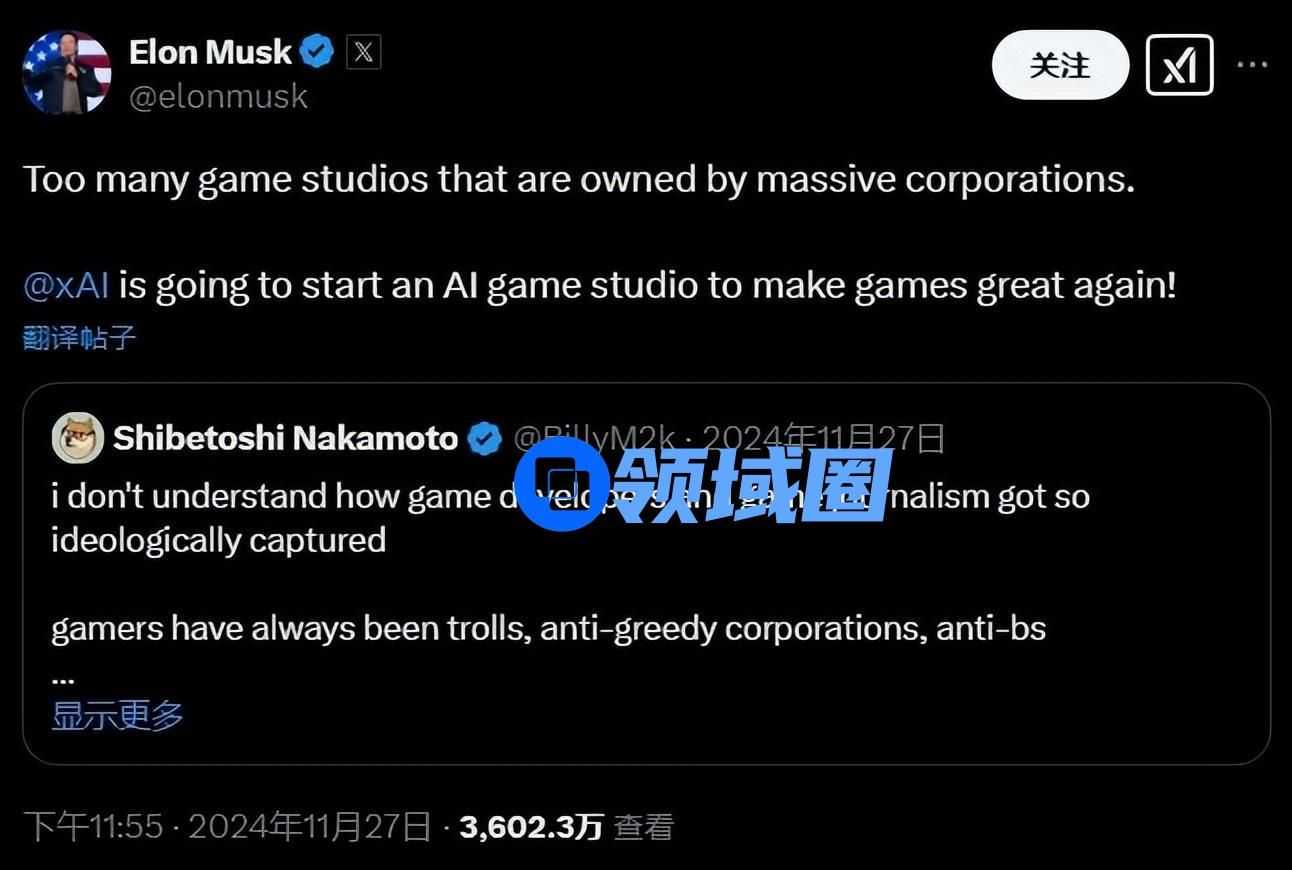Click the main tweet text about game studios

(578, 180)
